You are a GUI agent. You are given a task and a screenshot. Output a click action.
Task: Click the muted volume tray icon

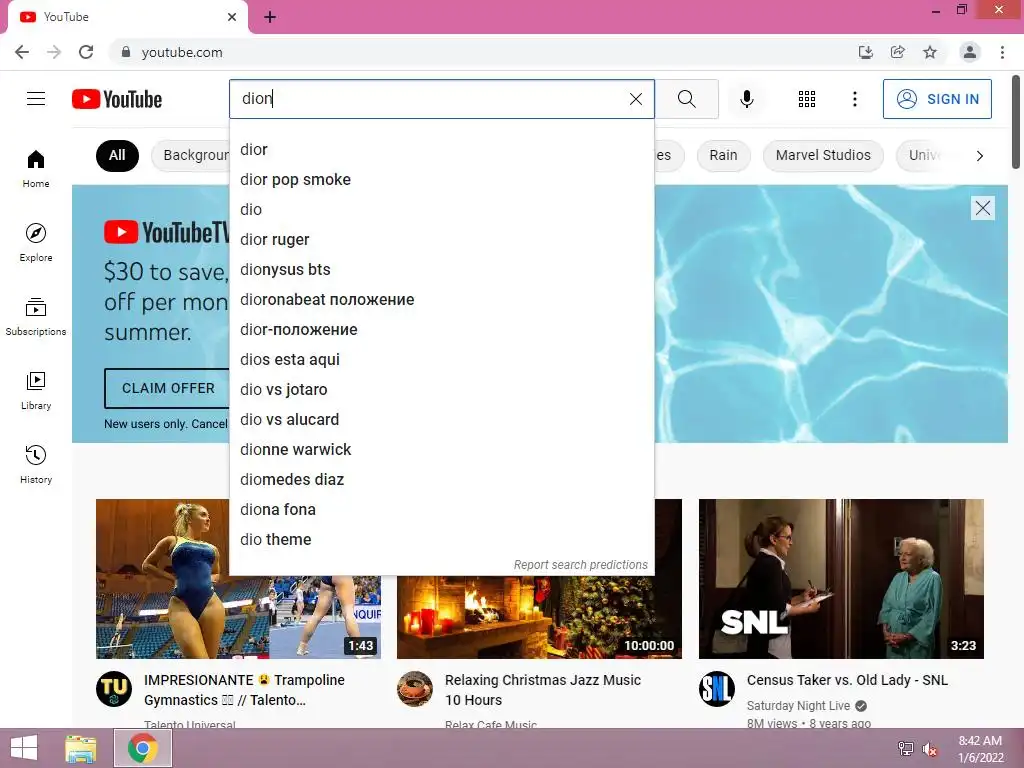point(930,749)
